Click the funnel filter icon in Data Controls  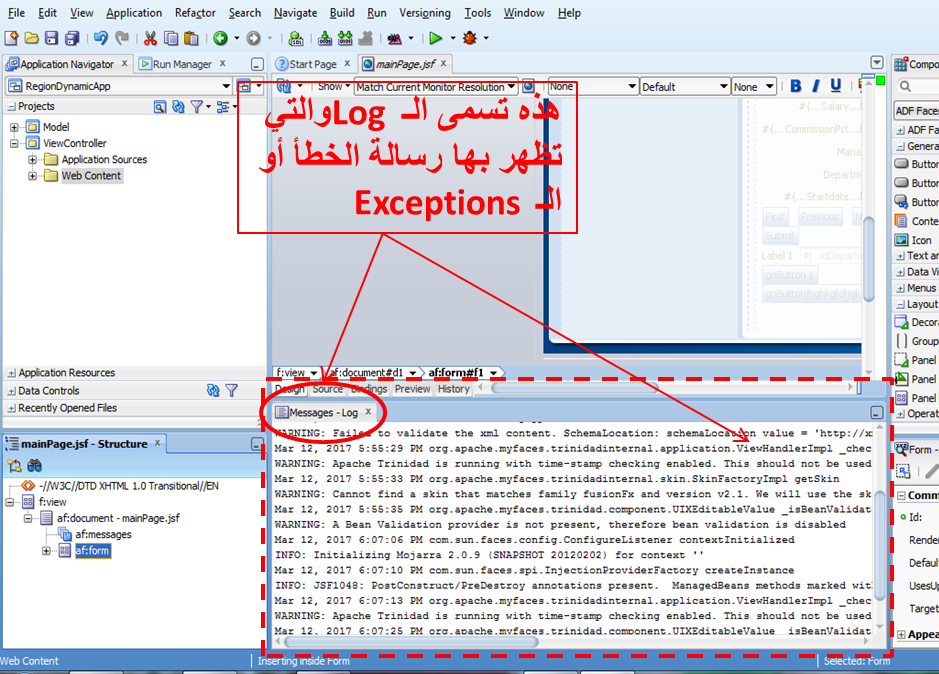pos(231,391)
